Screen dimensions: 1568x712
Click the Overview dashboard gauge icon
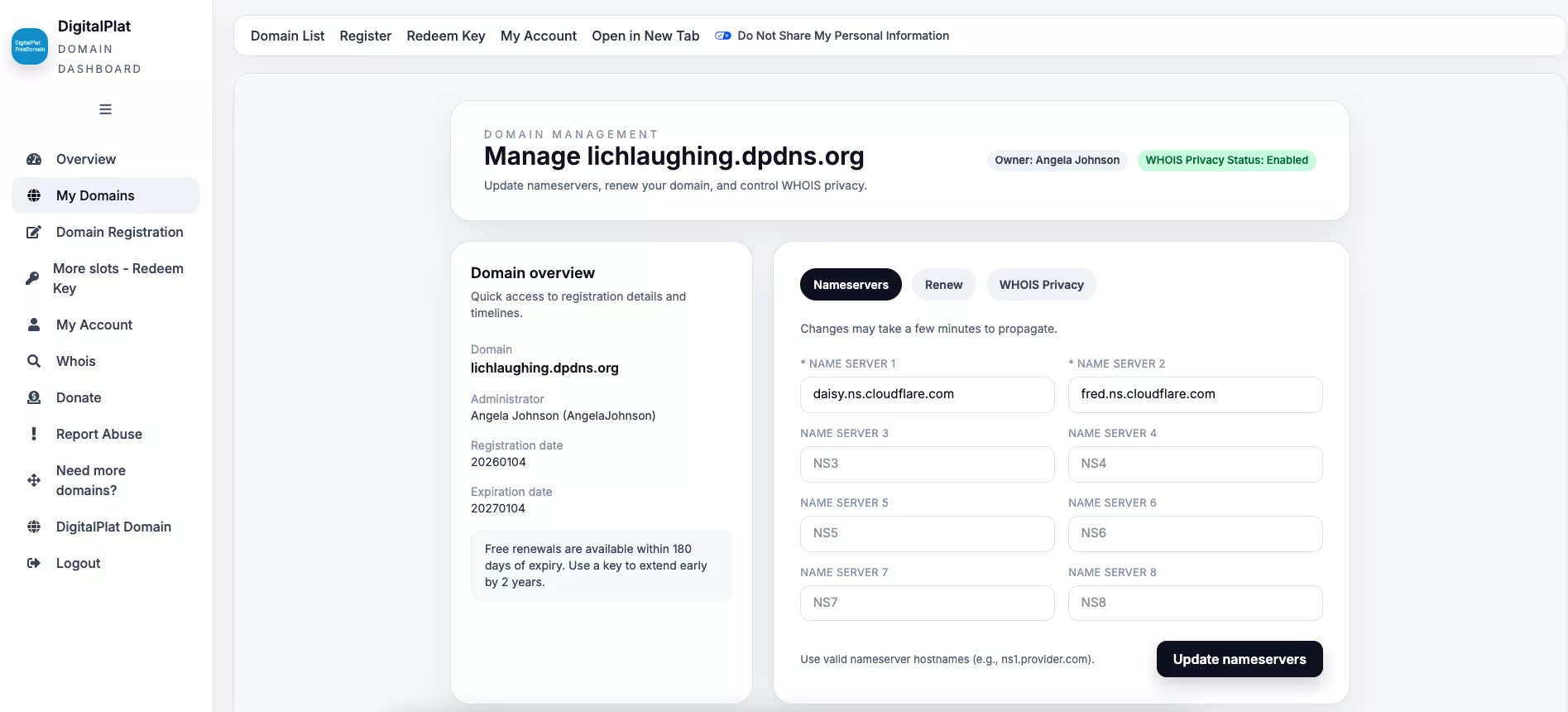pos(34,159)
